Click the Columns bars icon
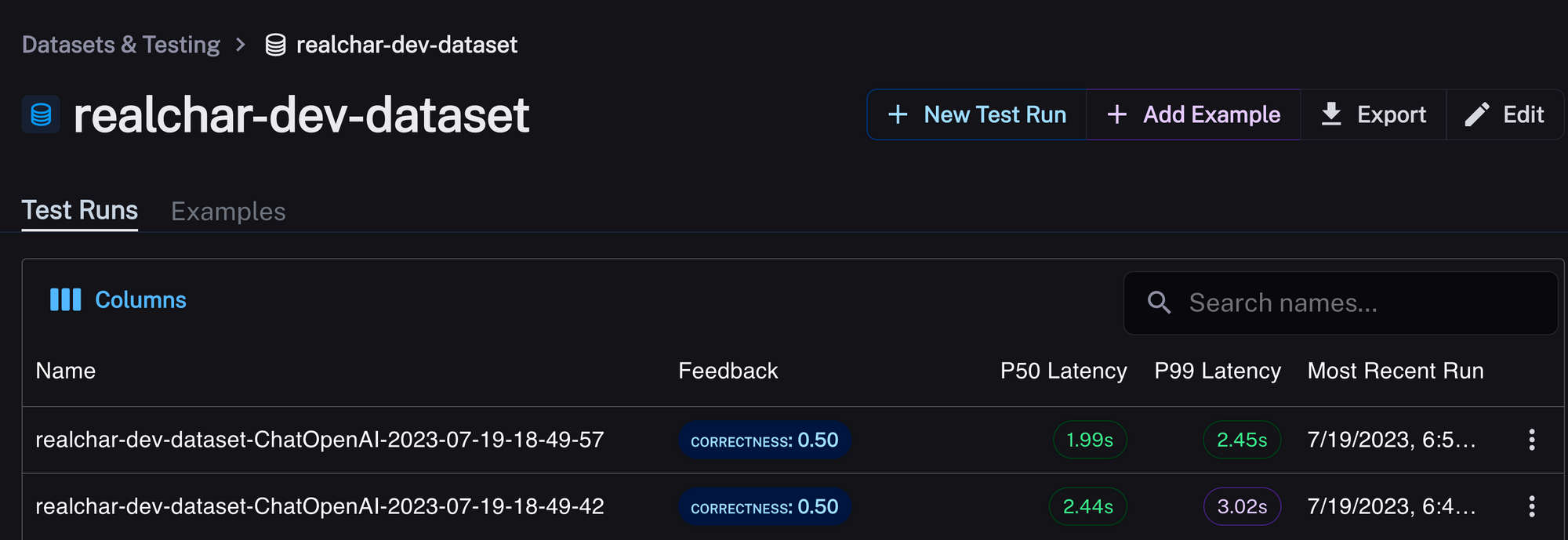 tap(66, 299)
